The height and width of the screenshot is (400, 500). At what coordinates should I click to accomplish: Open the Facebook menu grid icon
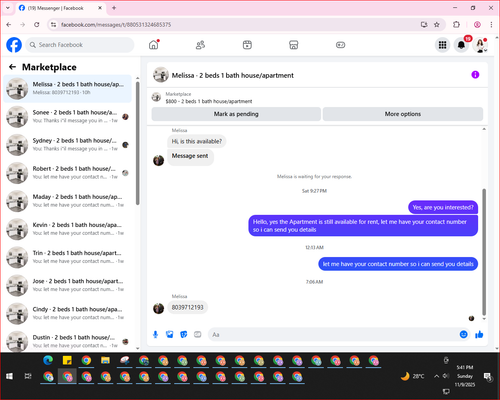442,45
